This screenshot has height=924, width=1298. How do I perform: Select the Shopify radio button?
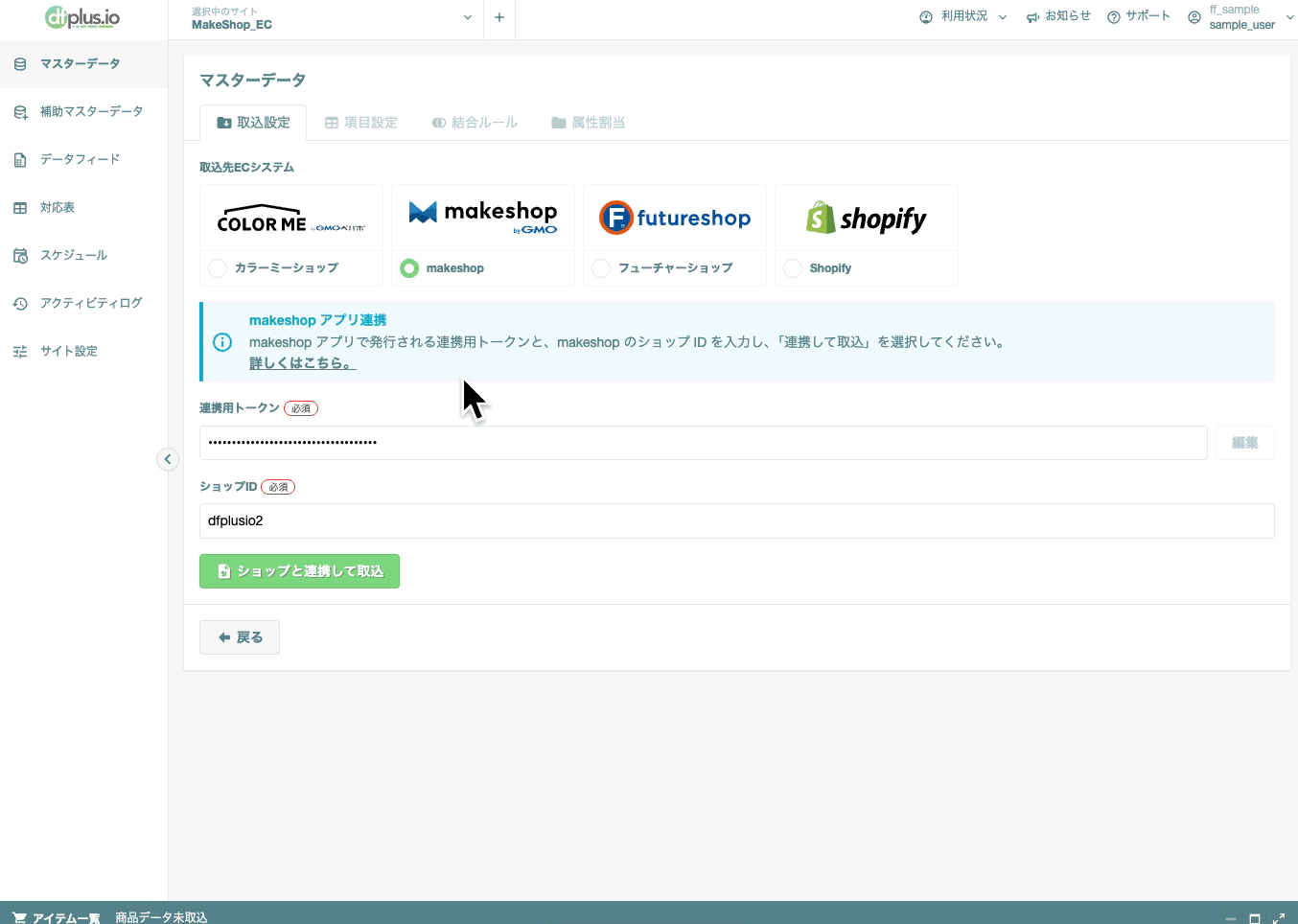pyautogui.click(x=793, y=268)
